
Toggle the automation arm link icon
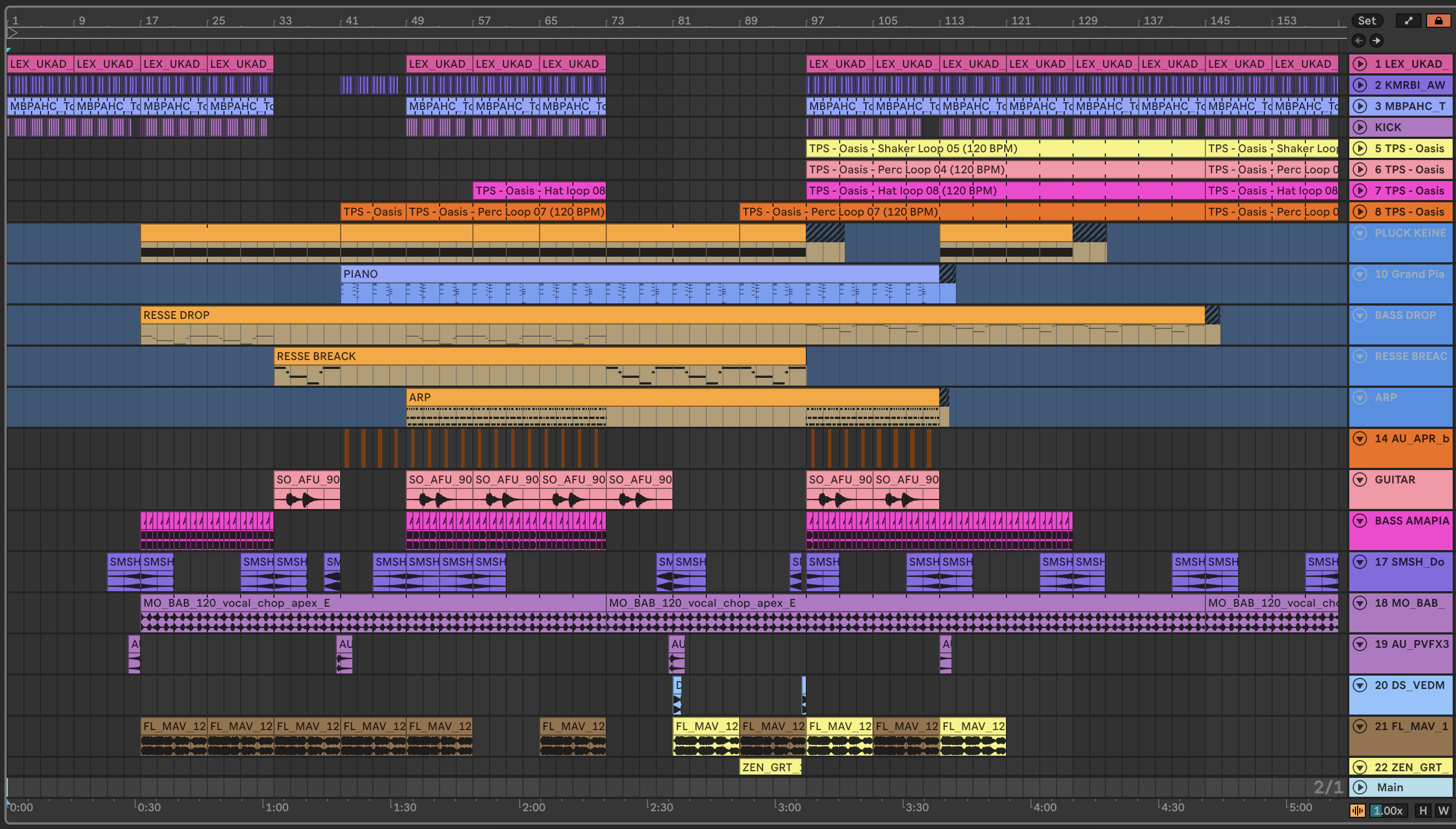(1408, 21)
